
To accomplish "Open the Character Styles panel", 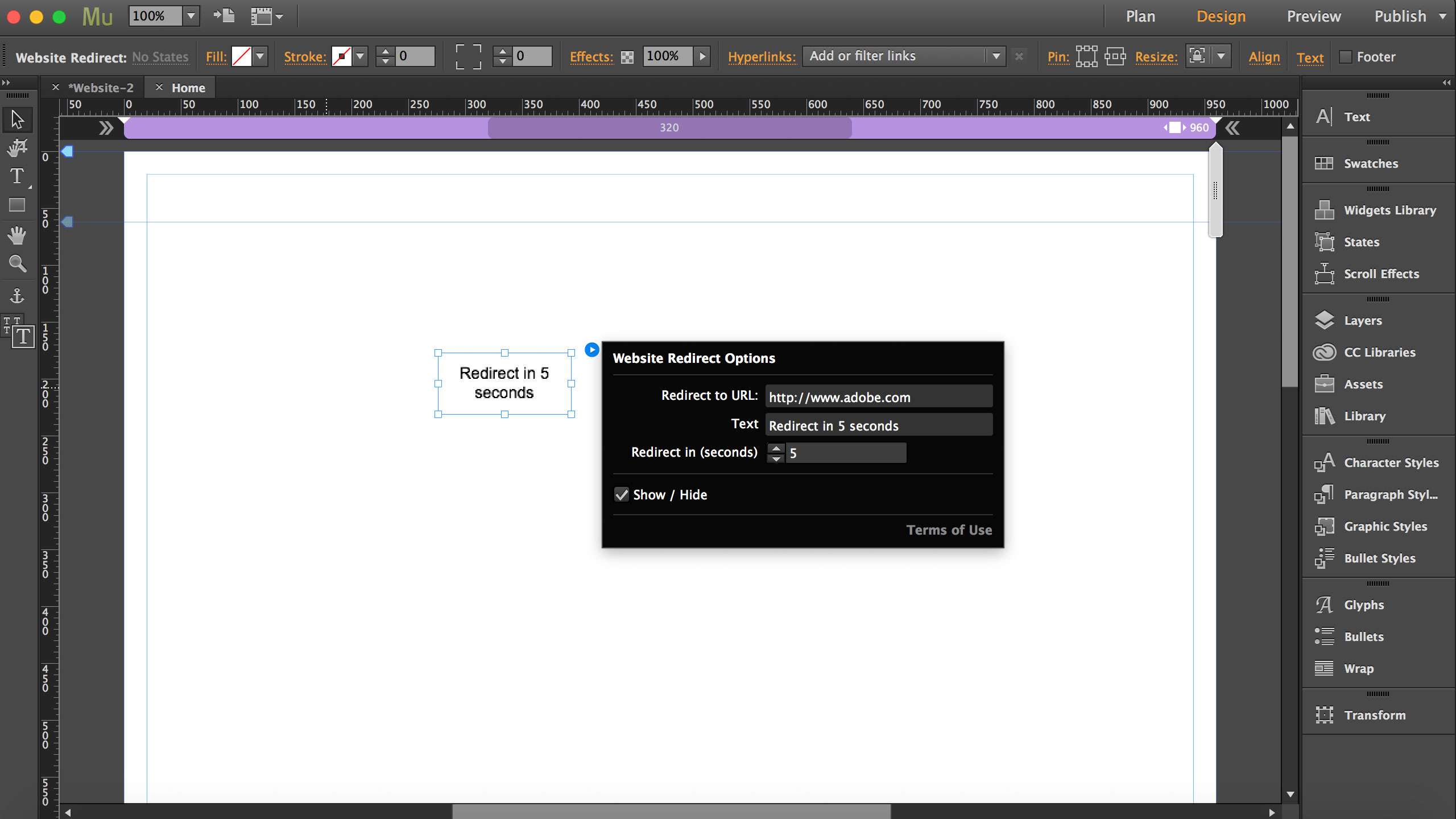I will tap(1391, 462).
